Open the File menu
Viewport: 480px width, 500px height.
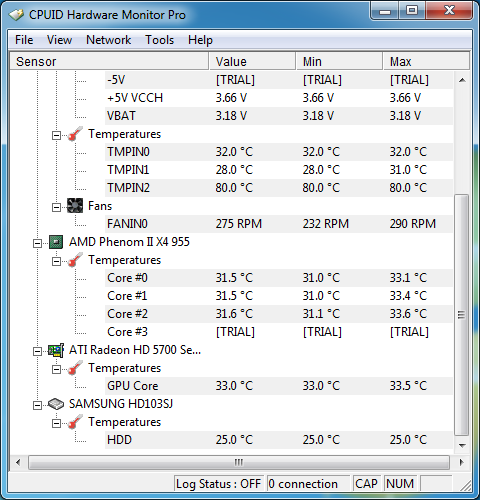24,40
